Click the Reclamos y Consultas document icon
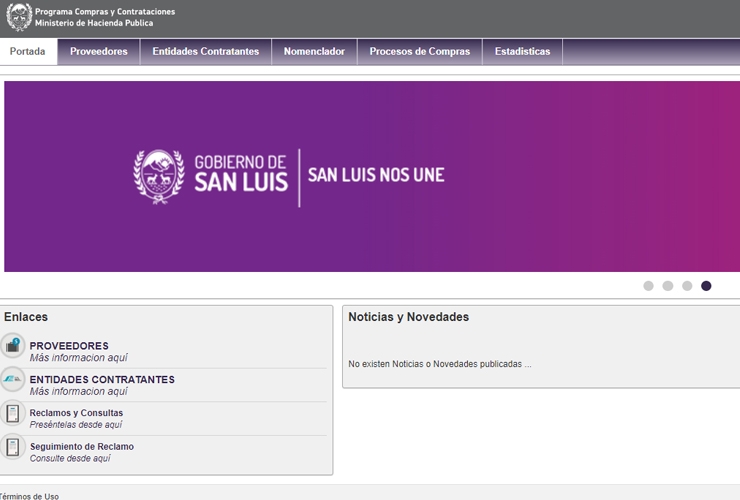 (13, 413)
